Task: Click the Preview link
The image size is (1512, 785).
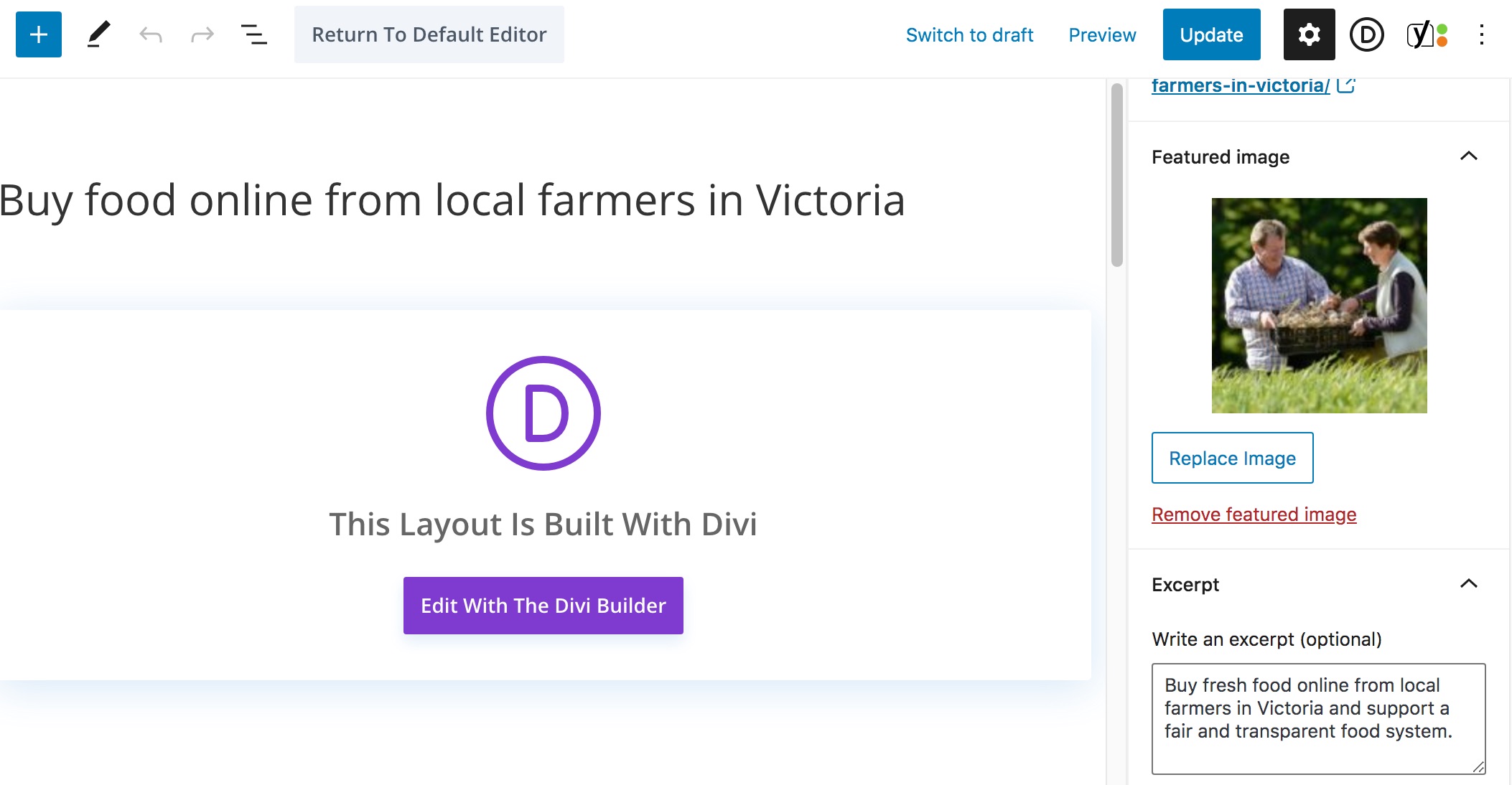Action: pos(1102,34)
